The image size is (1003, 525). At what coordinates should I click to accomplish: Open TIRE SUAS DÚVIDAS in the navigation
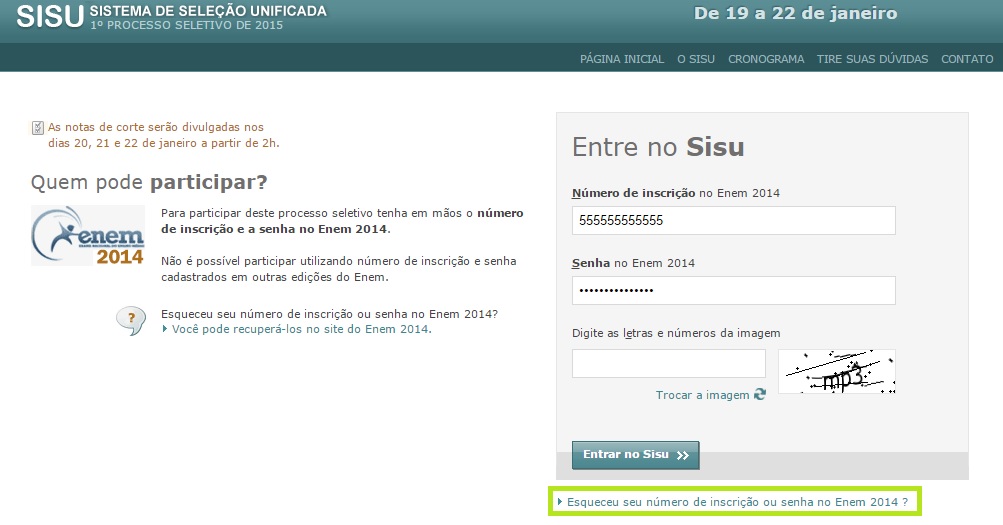872,59
